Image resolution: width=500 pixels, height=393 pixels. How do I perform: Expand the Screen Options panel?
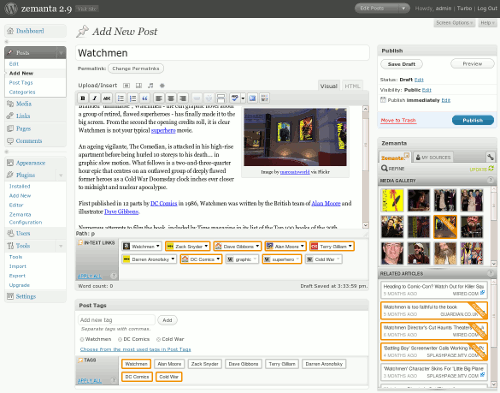click(455, 23)
